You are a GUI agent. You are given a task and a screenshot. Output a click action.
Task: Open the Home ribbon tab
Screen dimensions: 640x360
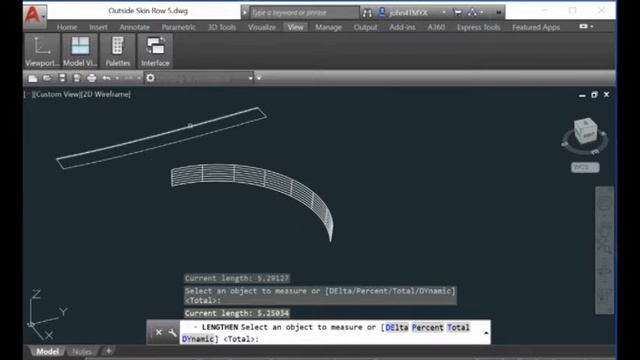[67, 27]
